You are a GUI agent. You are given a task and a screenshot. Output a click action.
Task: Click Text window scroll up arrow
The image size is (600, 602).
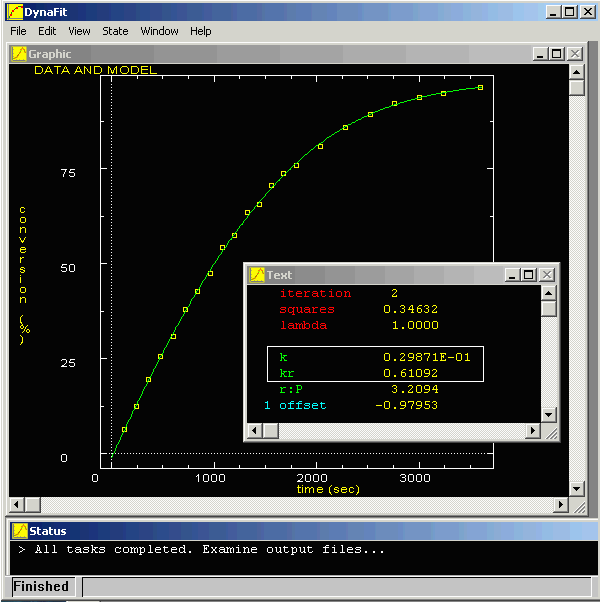click(549, 293)
